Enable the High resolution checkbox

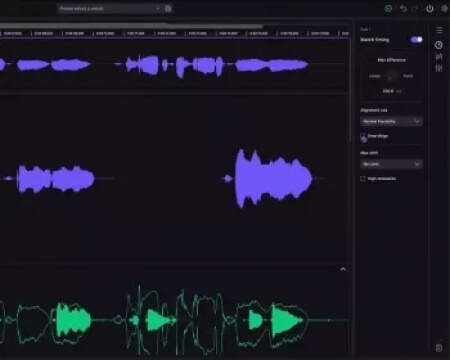click(x=363, y=179)
